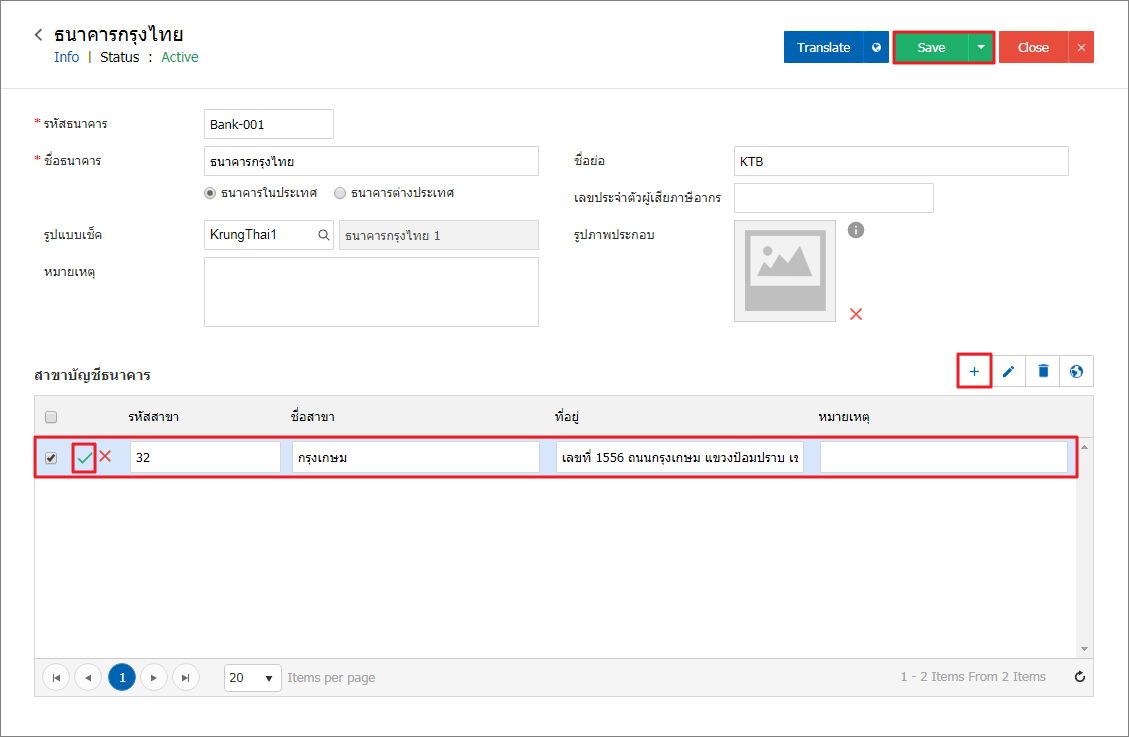
Task: Click the image placeholder thumbnail
Action: (x=785, y=271)
